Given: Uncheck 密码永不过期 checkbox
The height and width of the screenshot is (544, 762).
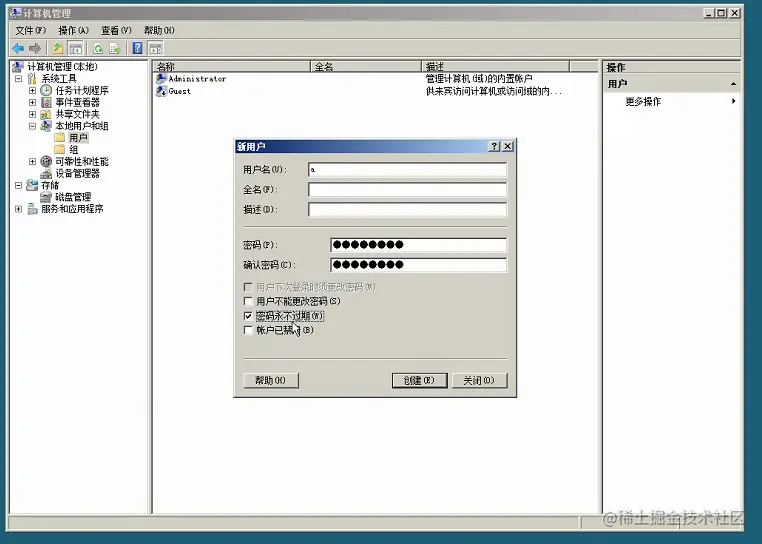Looking at the screenshot, I should (x=248, y=316).
